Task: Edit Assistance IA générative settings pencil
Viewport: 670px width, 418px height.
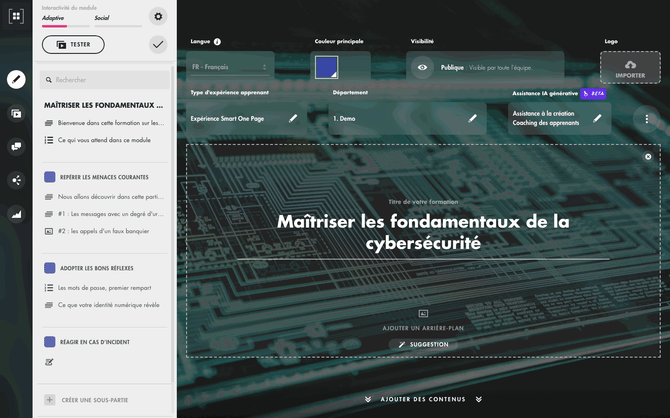Action: pos(597,118)
